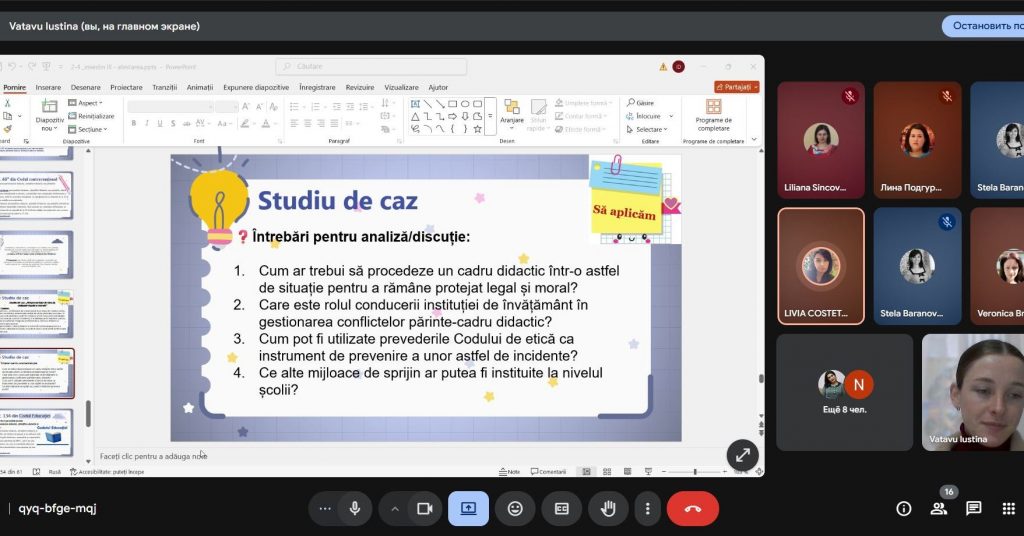
Task: Click the red leave call button
Action: click(x=692, y=508)
